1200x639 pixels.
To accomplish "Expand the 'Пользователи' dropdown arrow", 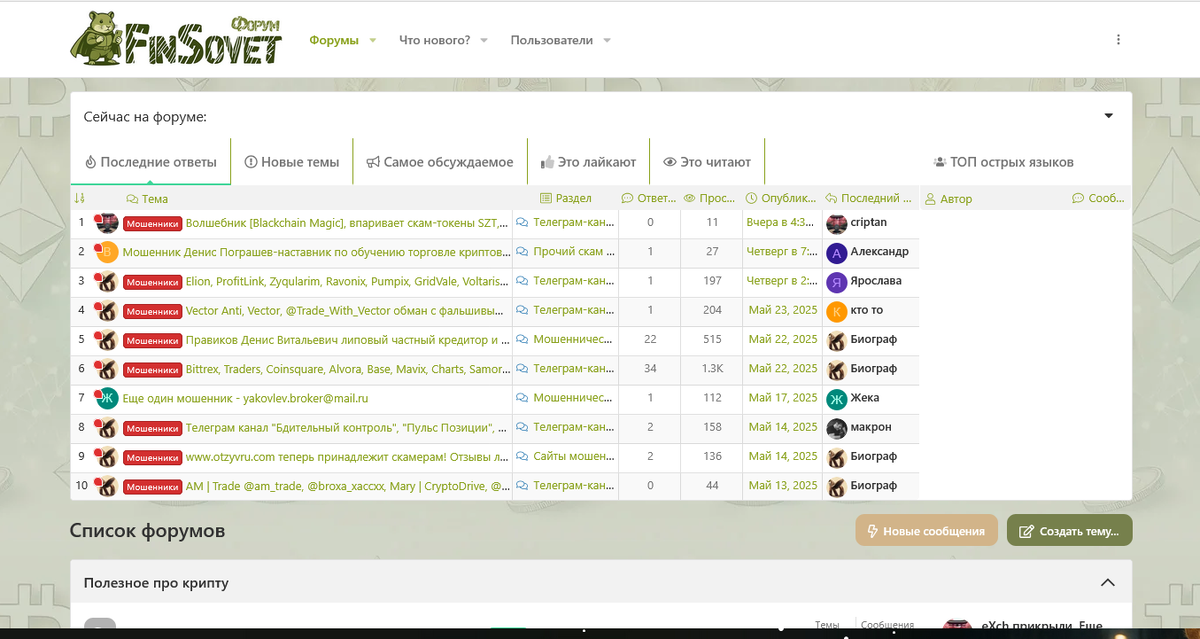I will pos(607,41).
